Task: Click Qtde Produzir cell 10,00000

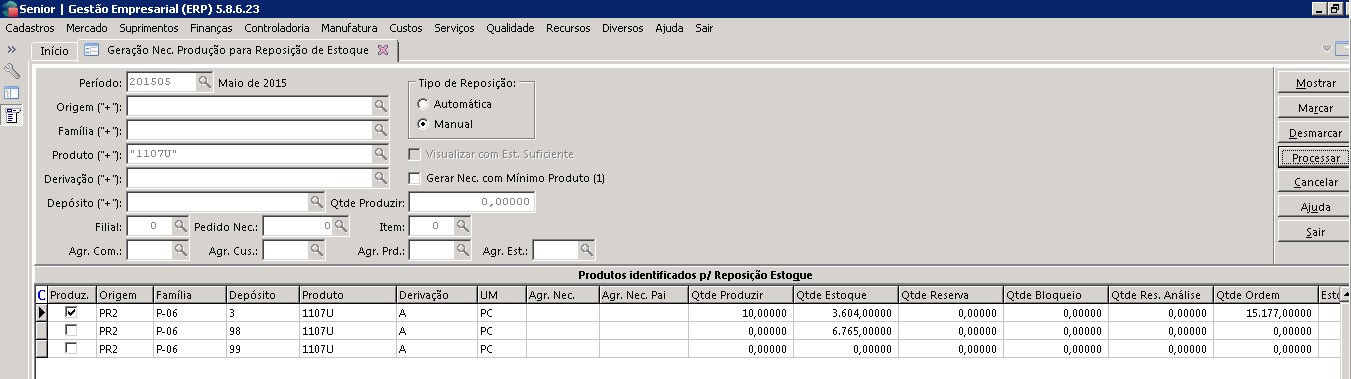Action: [740, 312]
